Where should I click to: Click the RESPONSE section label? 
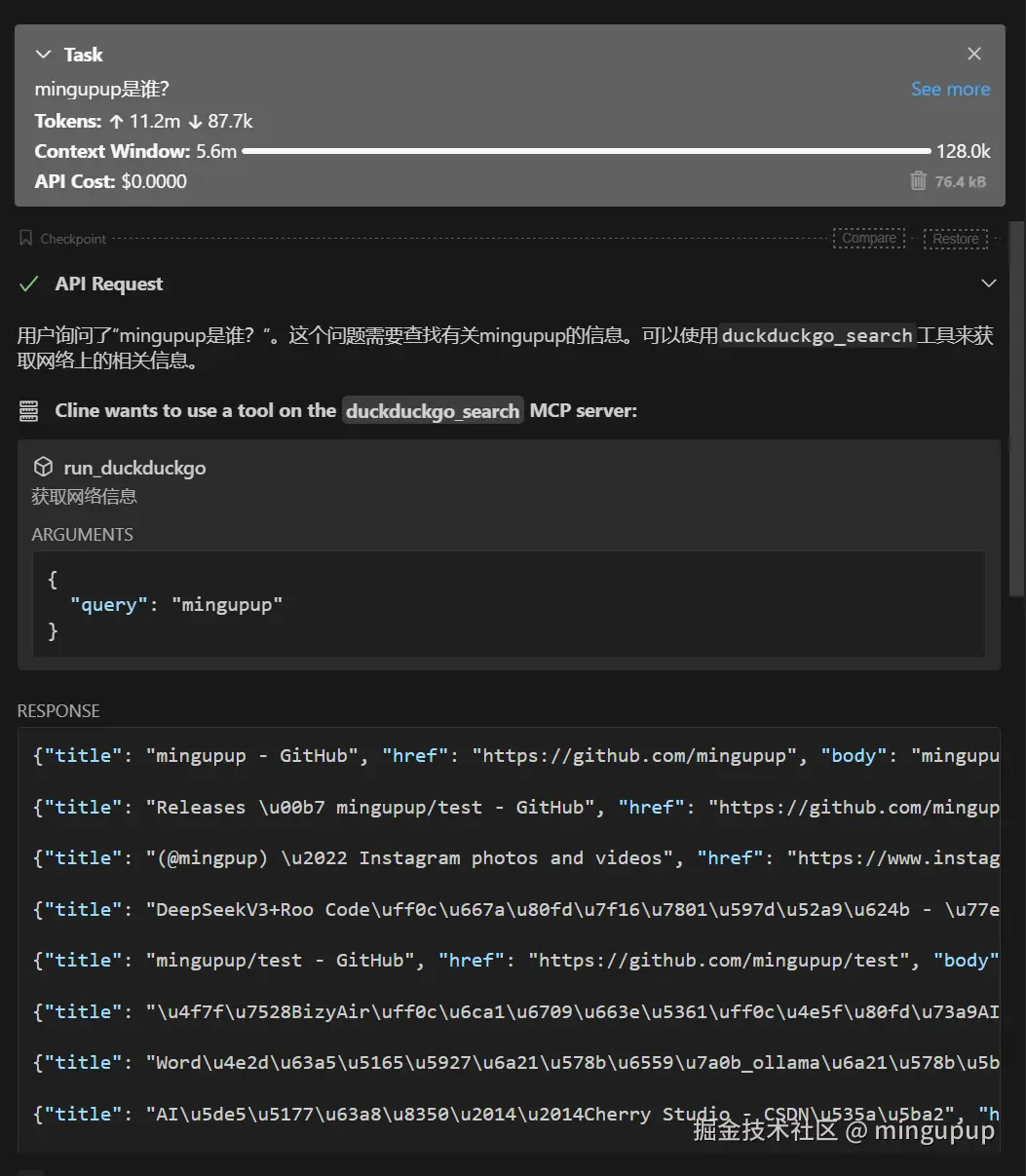58,711
